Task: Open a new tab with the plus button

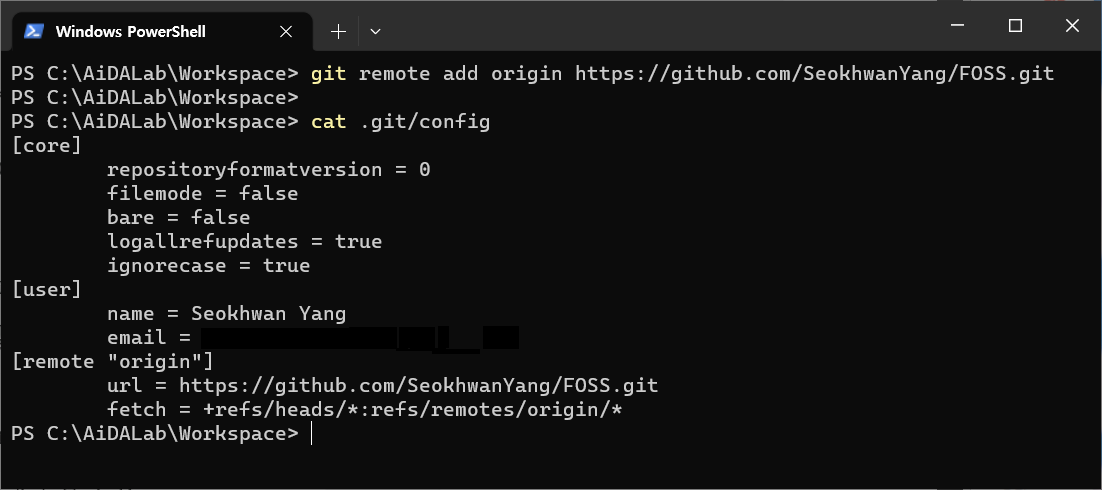Action: click(338, 32)
